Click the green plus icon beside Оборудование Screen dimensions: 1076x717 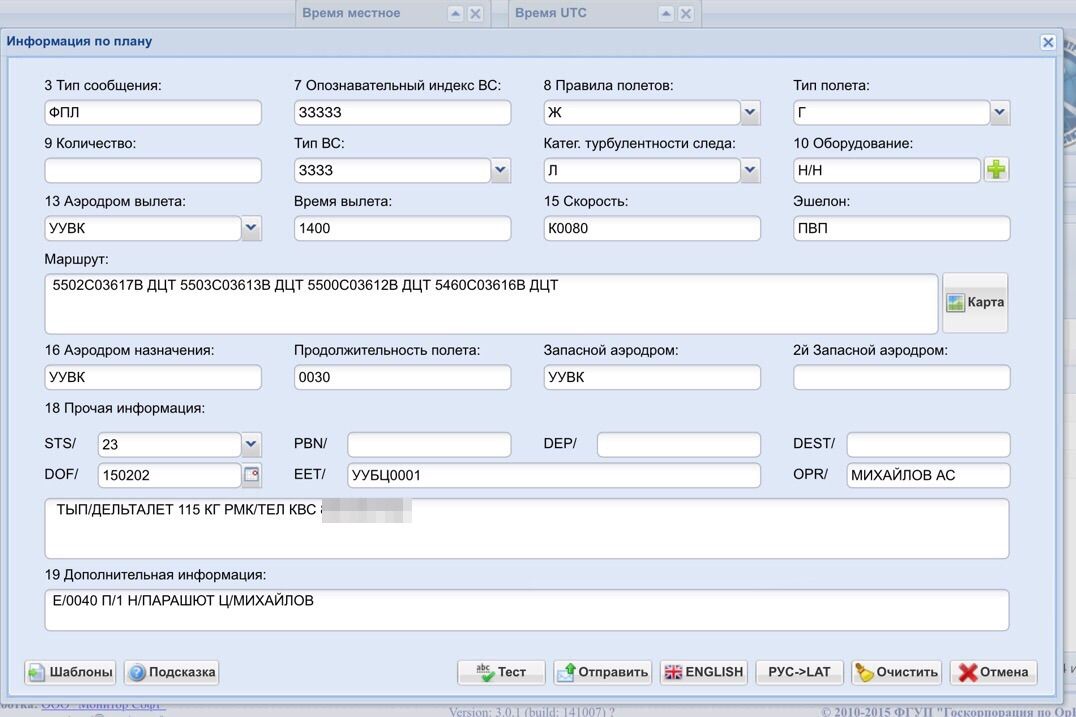pyautogui.click(x=996, y=169)
